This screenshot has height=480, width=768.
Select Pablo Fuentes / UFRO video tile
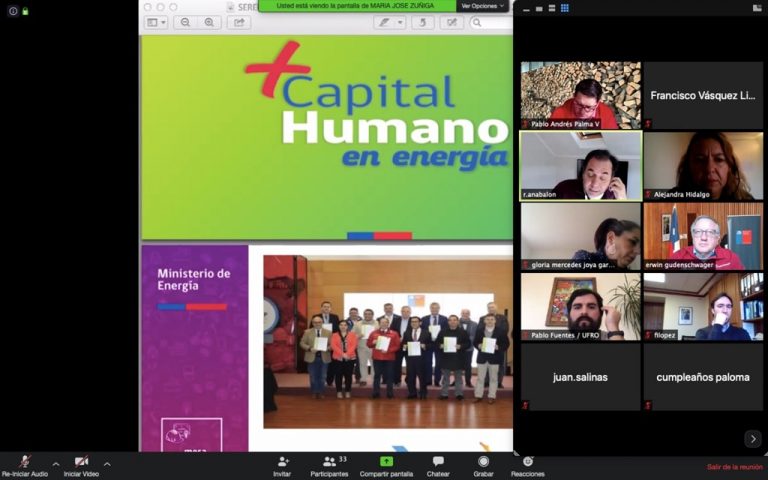click(580, 307)
